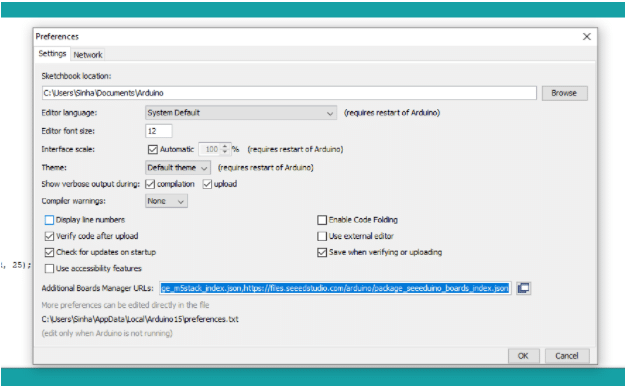Image resolution: width=625 pixels, height=392 pixels.
Task: Click the Browse button for sketchbook location
Action: tap(564, 93)
